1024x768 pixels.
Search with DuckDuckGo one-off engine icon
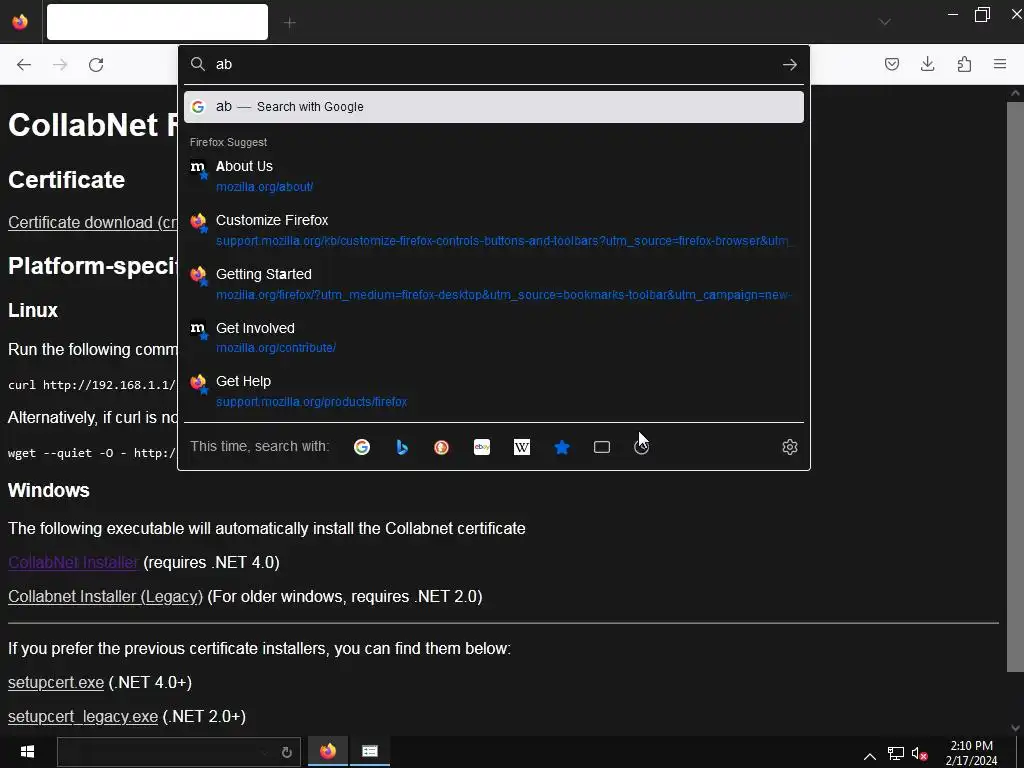click(x=441, y=447)
